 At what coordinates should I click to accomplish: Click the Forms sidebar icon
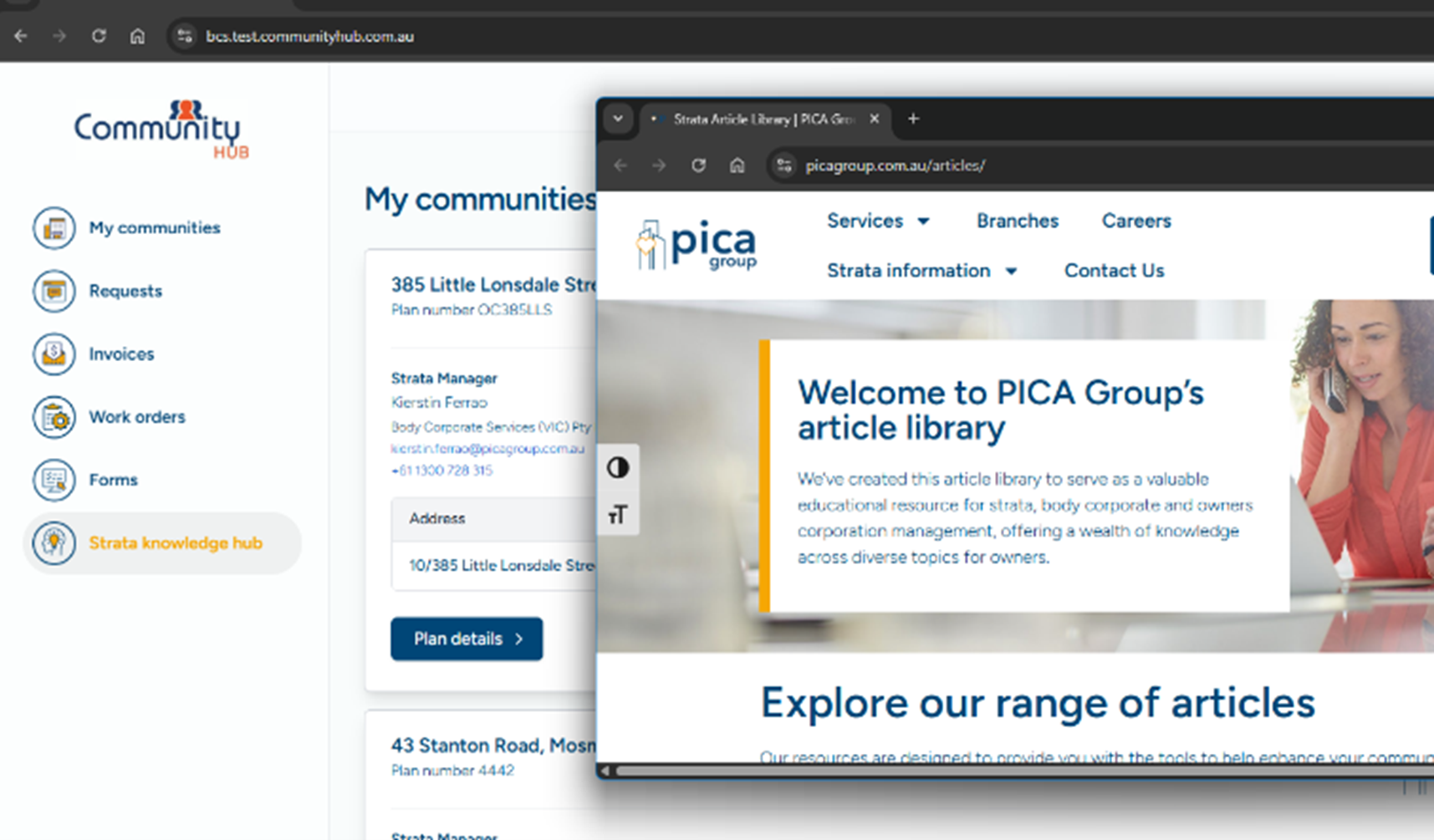click(54, 480)
